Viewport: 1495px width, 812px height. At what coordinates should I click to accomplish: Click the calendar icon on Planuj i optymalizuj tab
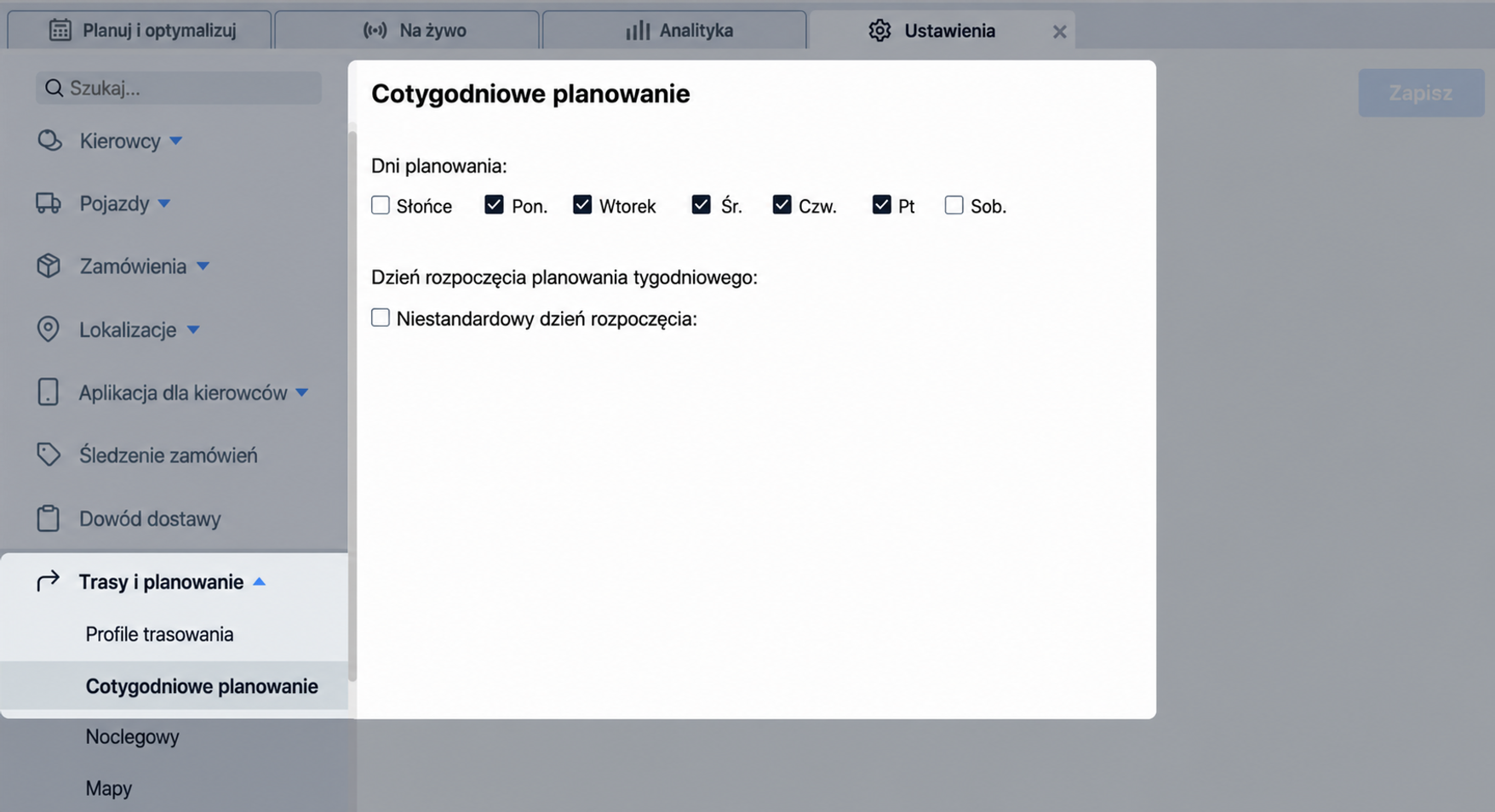(x=60, y=30)
